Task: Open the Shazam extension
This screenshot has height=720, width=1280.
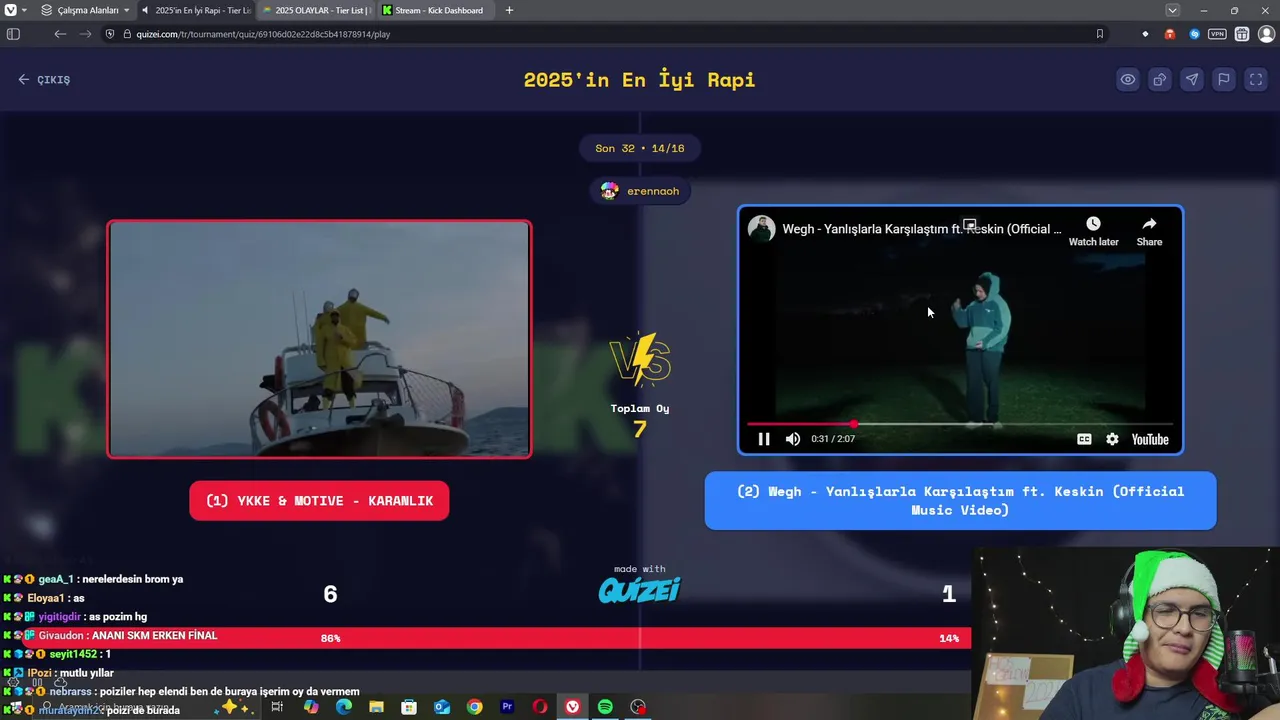Action: 1194,34
